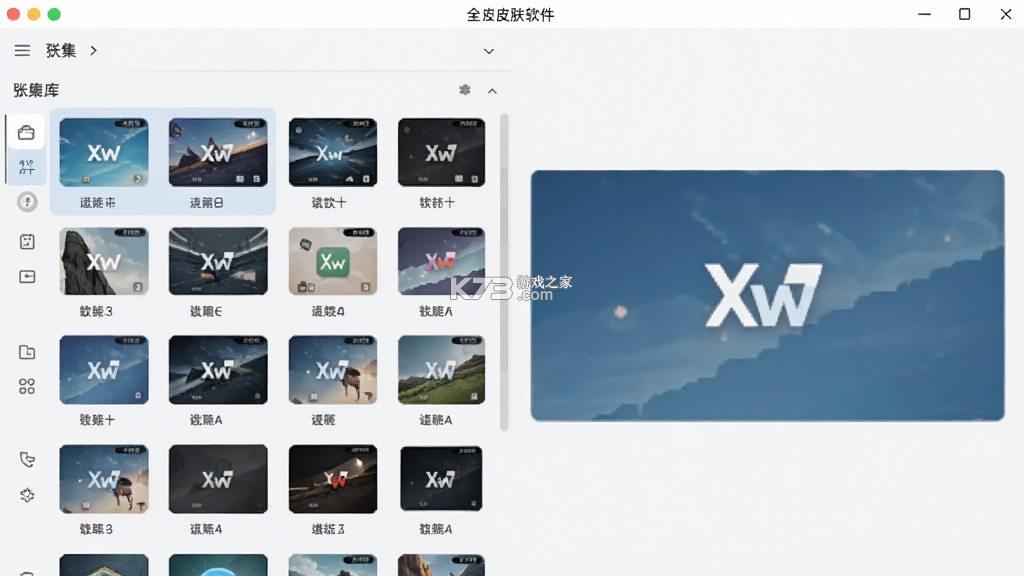Click the 张集 breadcrumb label
Image resolution: width=1024 pixels, height=576 pixels.
pyautogui.click(x=61, y=50)
